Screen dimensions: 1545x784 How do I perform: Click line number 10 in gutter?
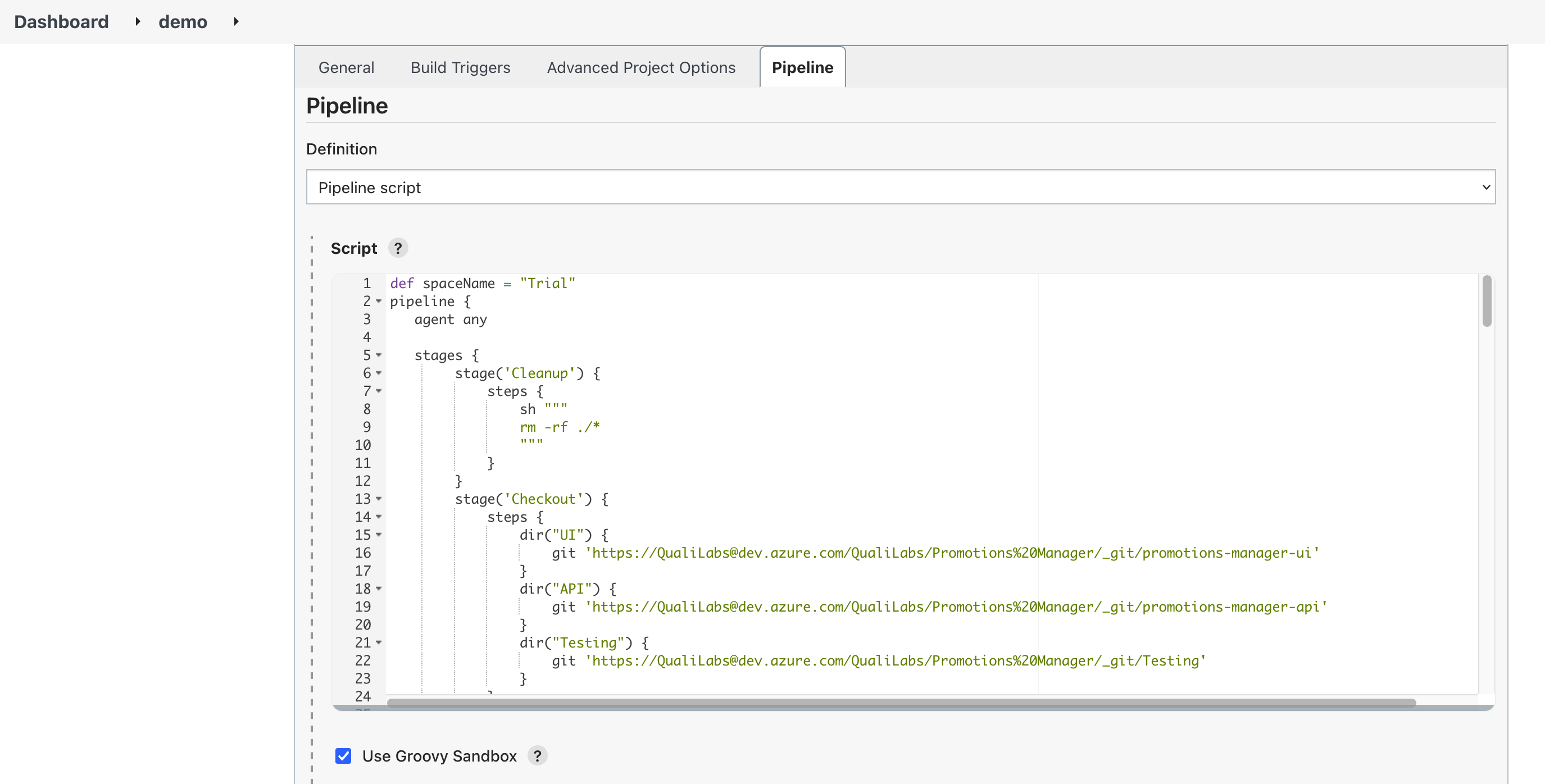point(363,445)
